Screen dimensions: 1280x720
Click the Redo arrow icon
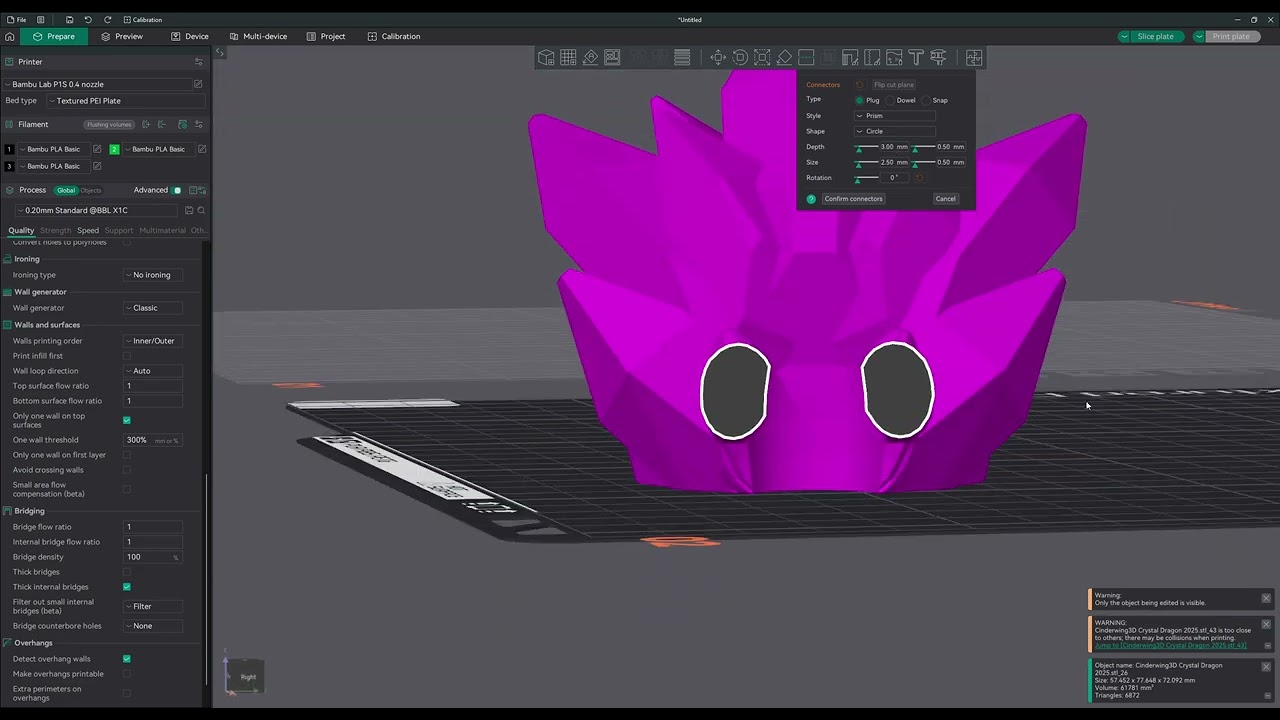(107, 19)
